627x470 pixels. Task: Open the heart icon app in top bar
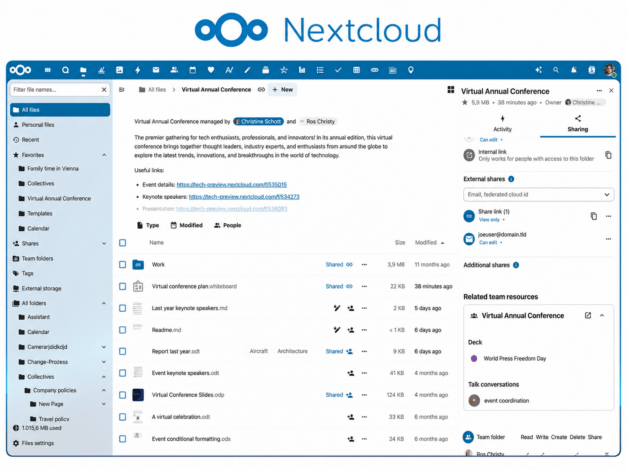point(211,70)
